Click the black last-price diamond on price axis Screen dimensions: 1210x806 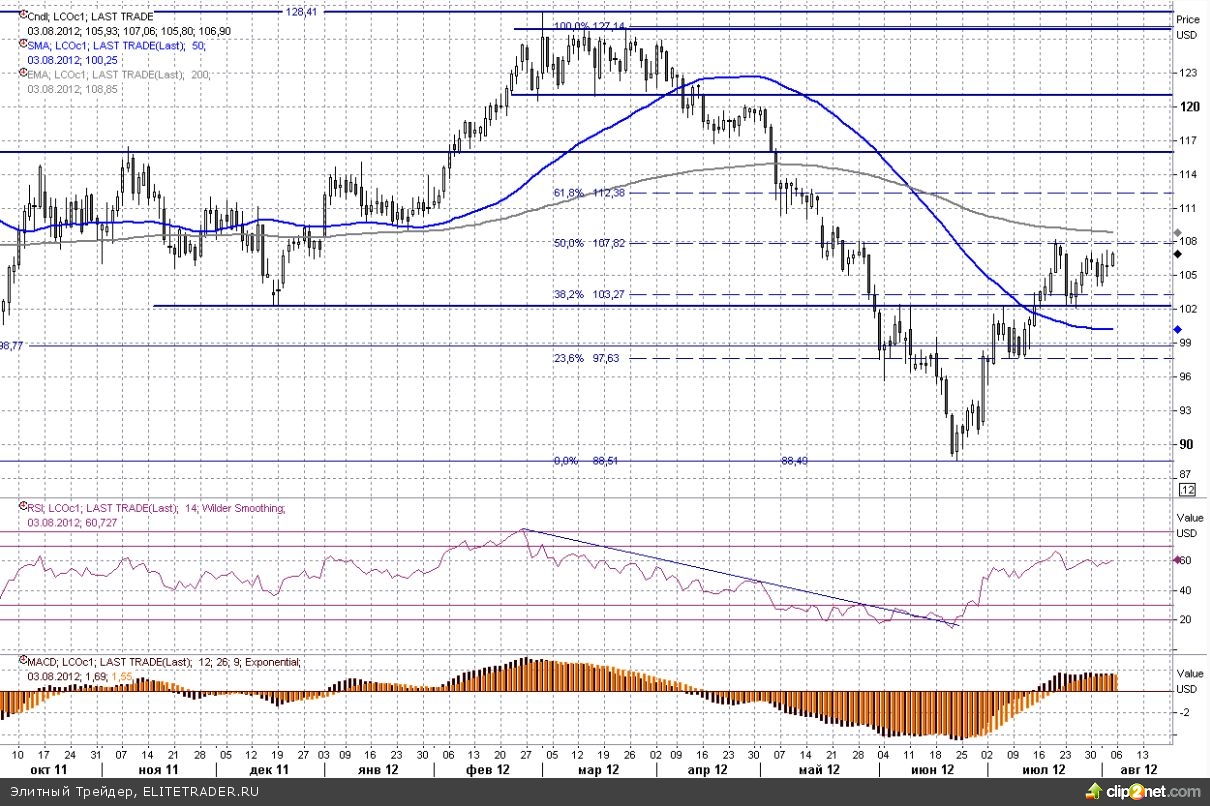pyautogui.click(x=1176, y=255)
